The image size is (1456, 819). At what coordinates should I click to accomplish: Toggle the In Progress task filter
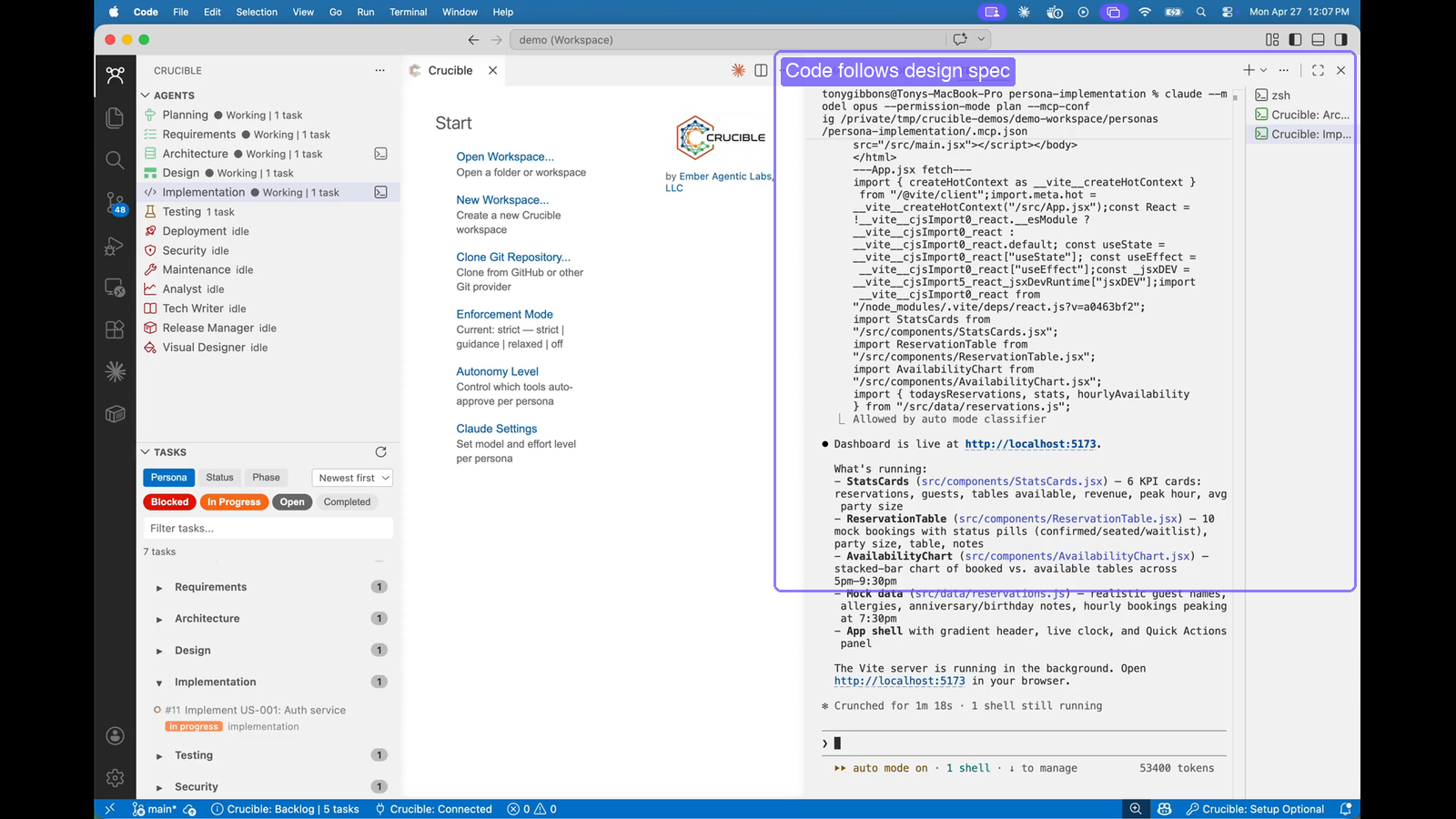(x=234, y=501)
